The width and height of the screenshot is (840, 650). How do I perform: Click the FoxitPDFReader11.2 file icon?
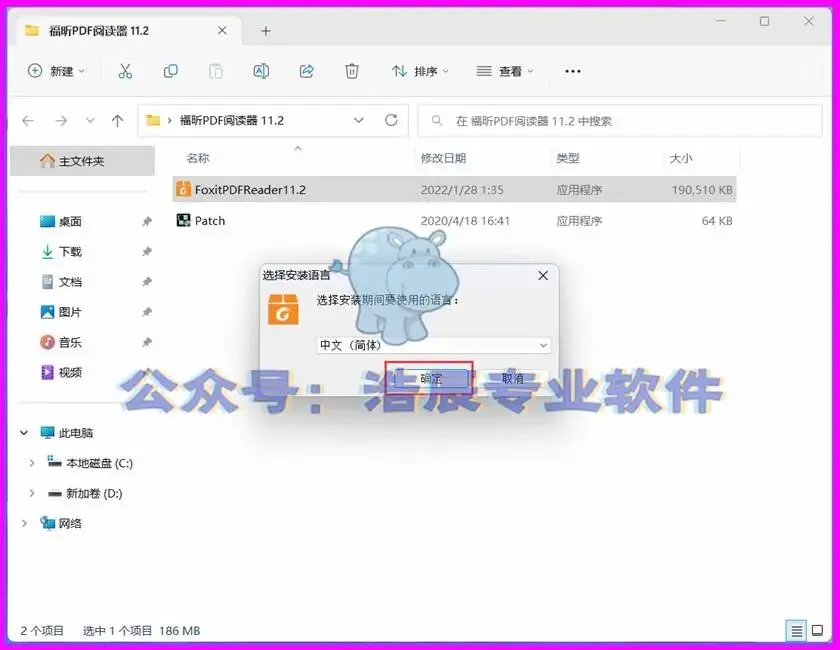(183, 189)
